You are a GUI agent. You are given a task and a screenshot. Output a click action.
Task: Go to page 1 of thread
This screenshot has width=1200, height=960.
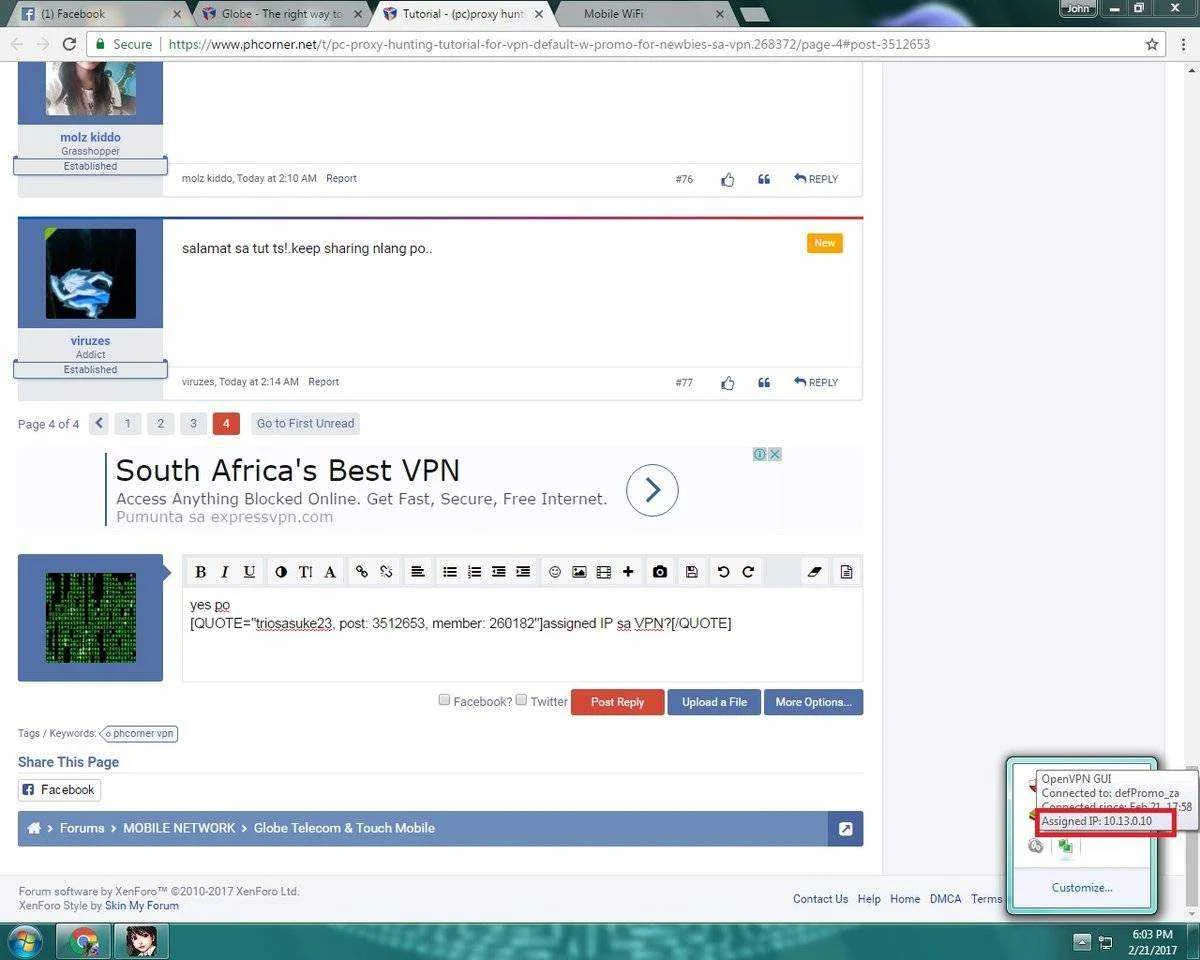click(127, 423)
